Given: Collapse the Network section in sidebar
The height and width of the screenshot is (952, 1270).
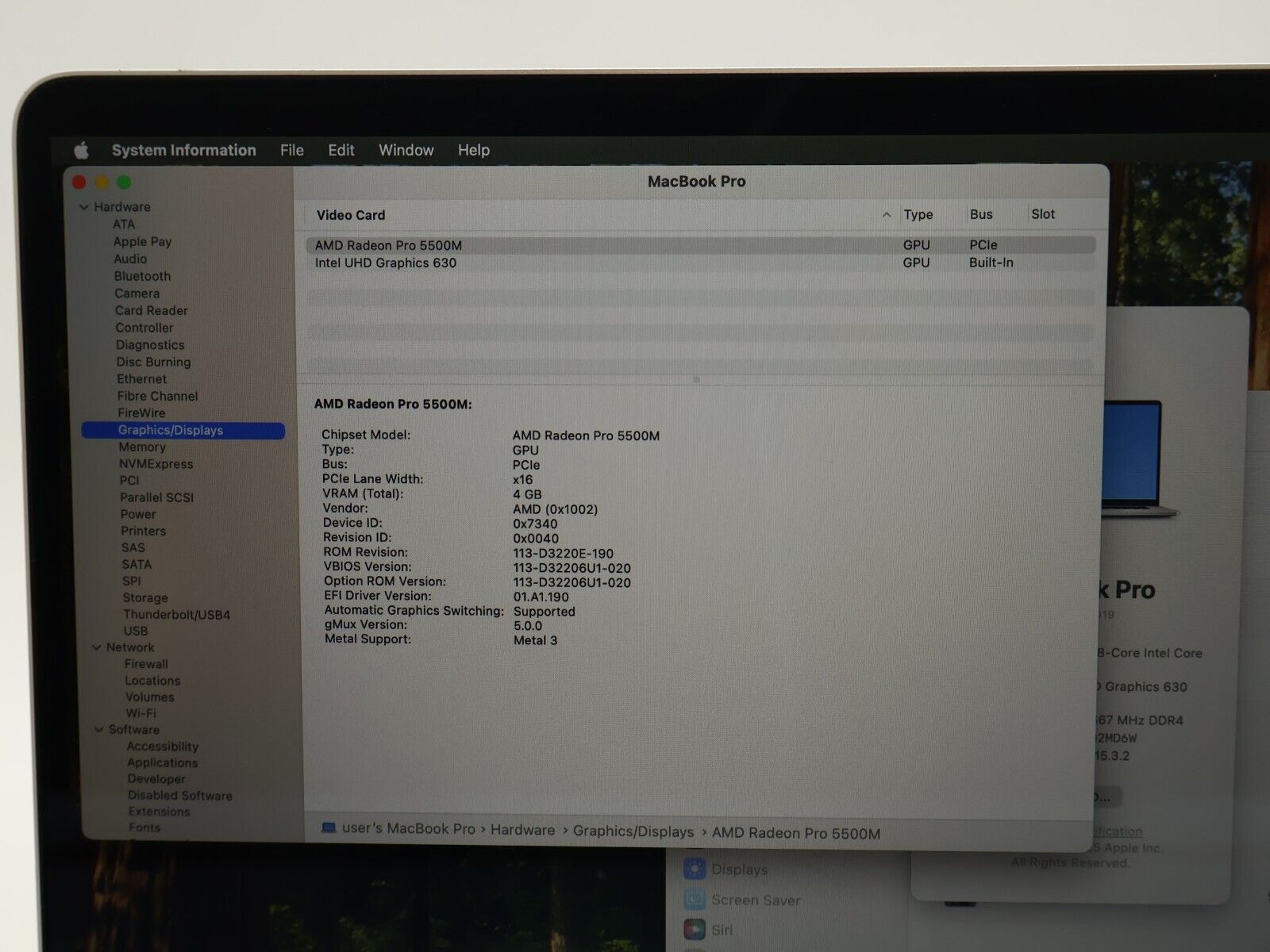Looking at the screenshot, I should pos(97,647).
